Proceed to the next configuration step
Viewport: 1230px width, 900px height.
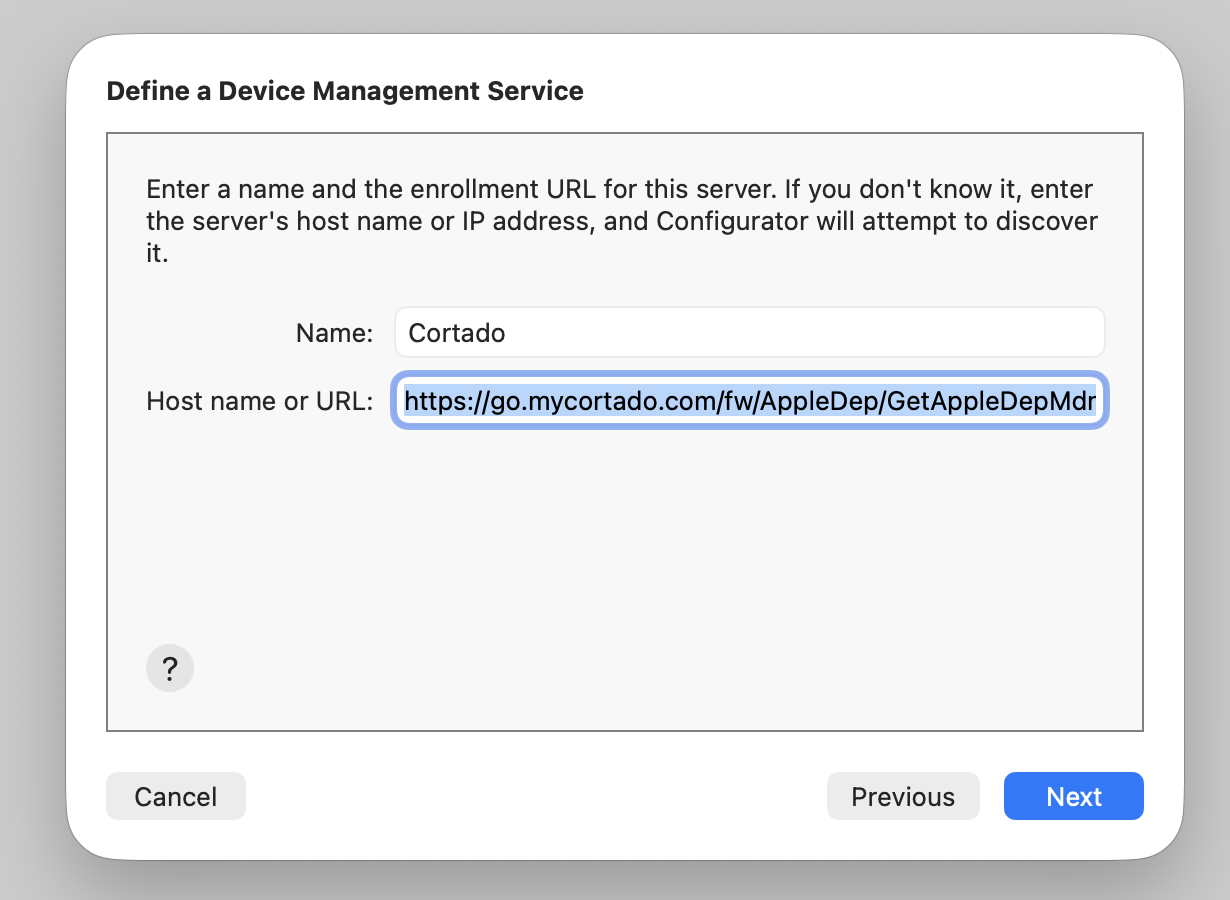point(1073,796)
